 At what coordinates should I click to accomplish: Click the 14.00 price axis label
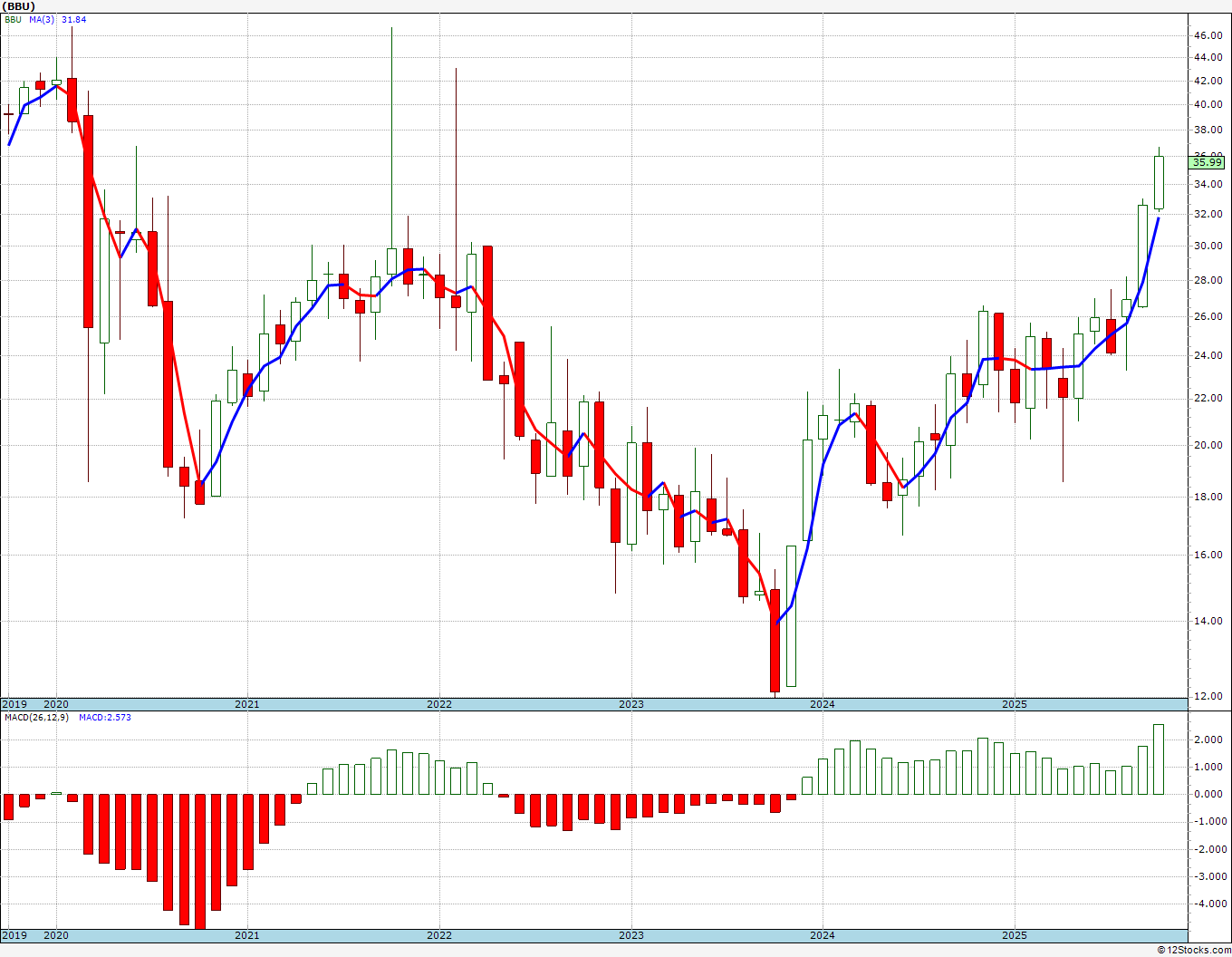pos(1208,622)
